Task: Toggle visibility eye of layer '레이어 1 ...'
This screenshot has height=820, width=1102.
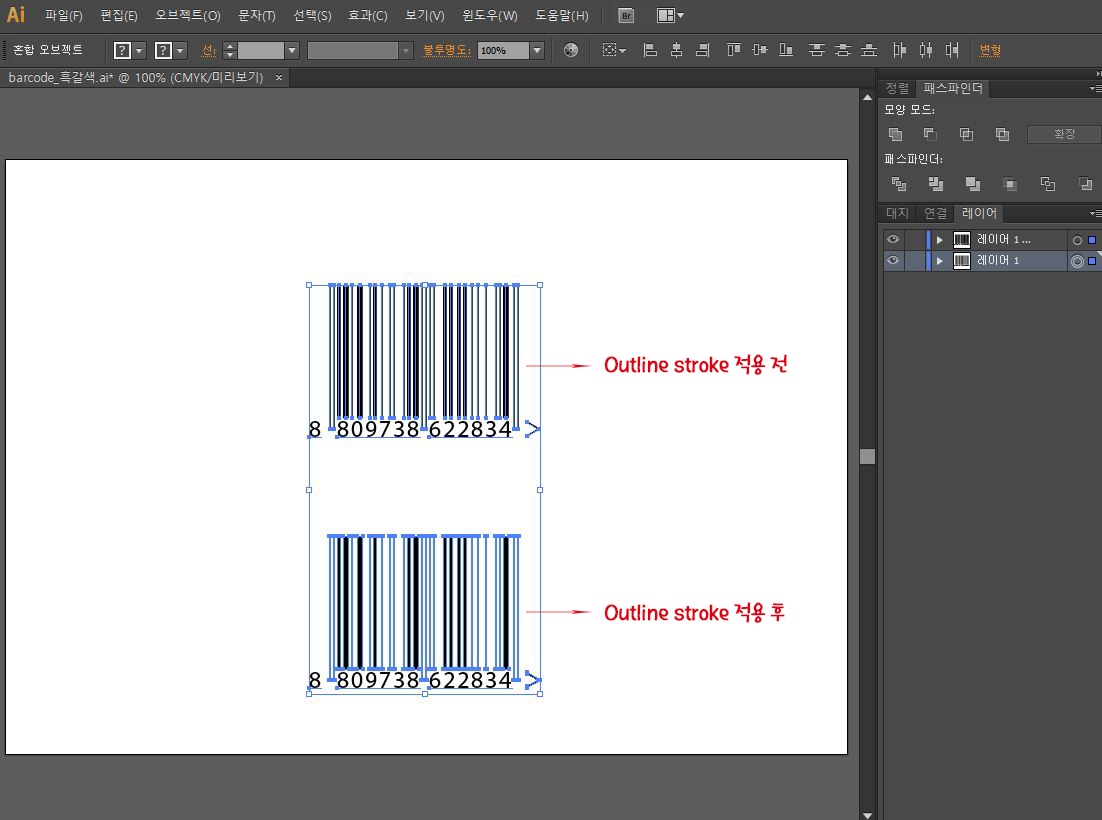Action: tap(893, 240)
